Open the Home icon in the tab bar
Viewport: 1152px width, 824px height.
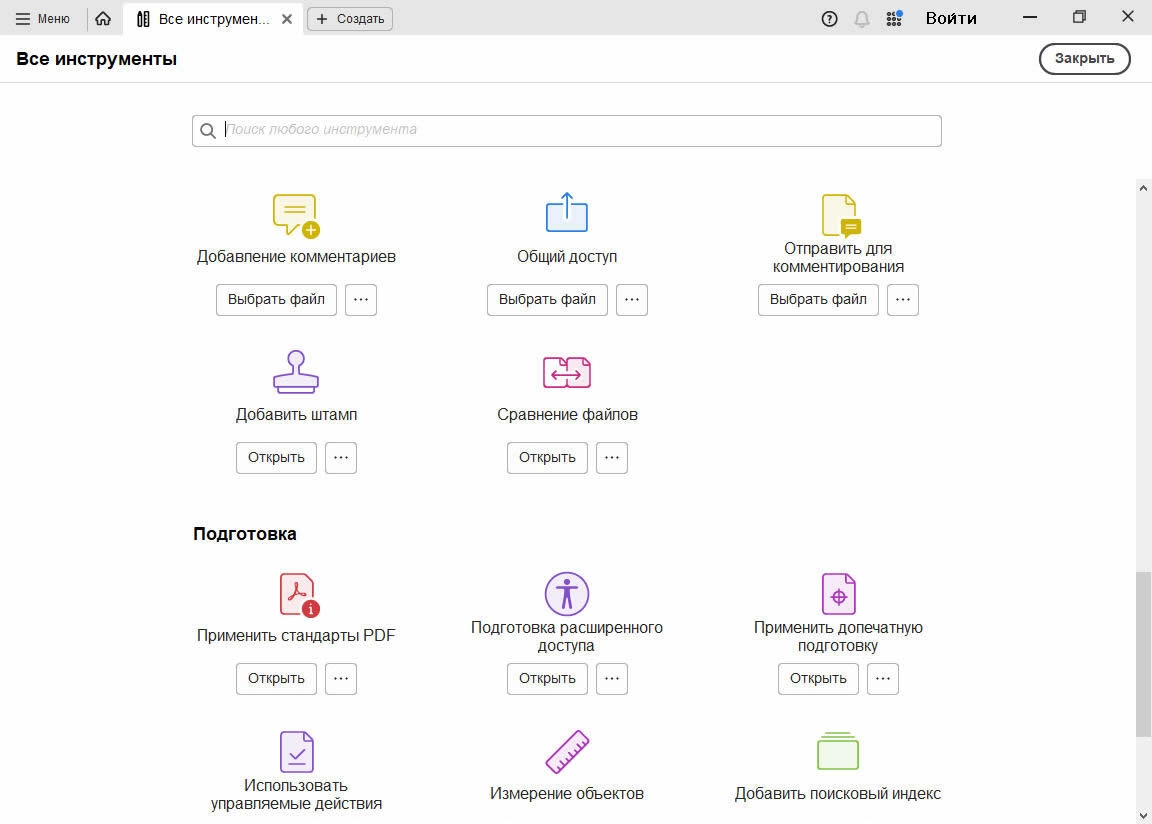(x=103, y=19)
